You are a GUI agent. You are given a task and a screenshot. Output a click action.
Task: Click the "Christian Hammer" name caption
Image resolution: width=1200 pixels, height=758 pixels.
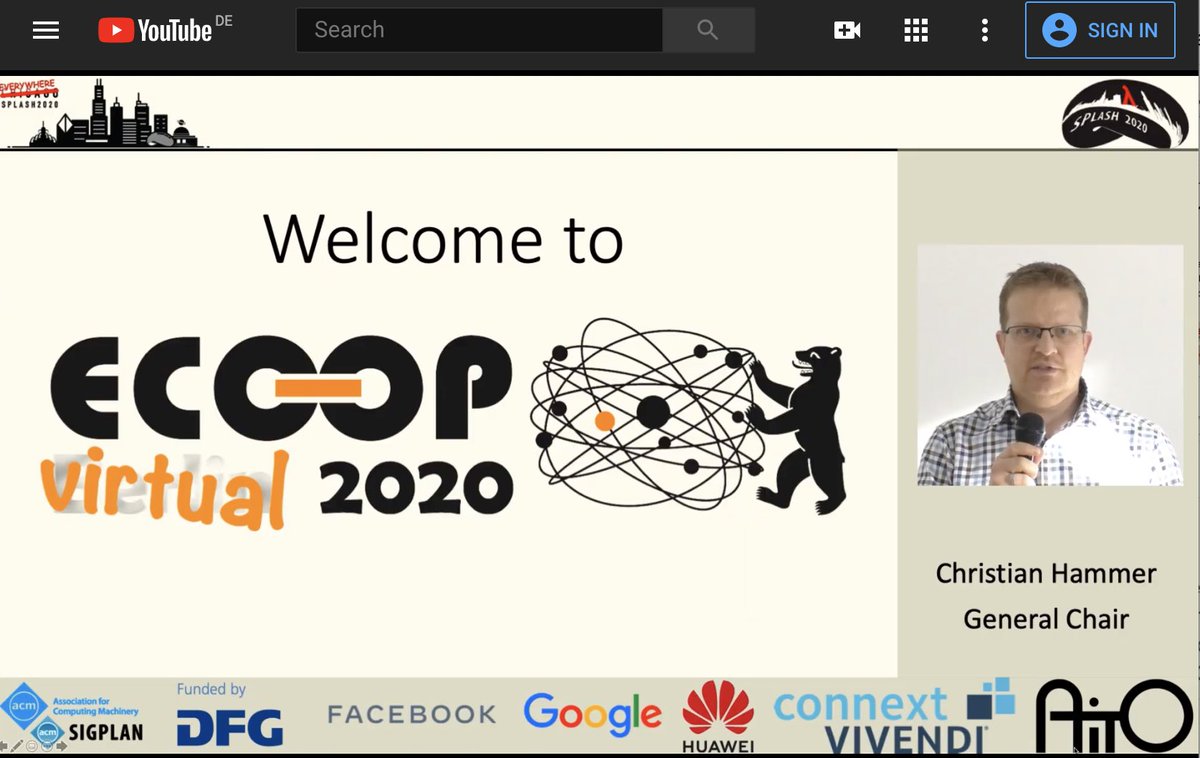(x=1046, y=574)
